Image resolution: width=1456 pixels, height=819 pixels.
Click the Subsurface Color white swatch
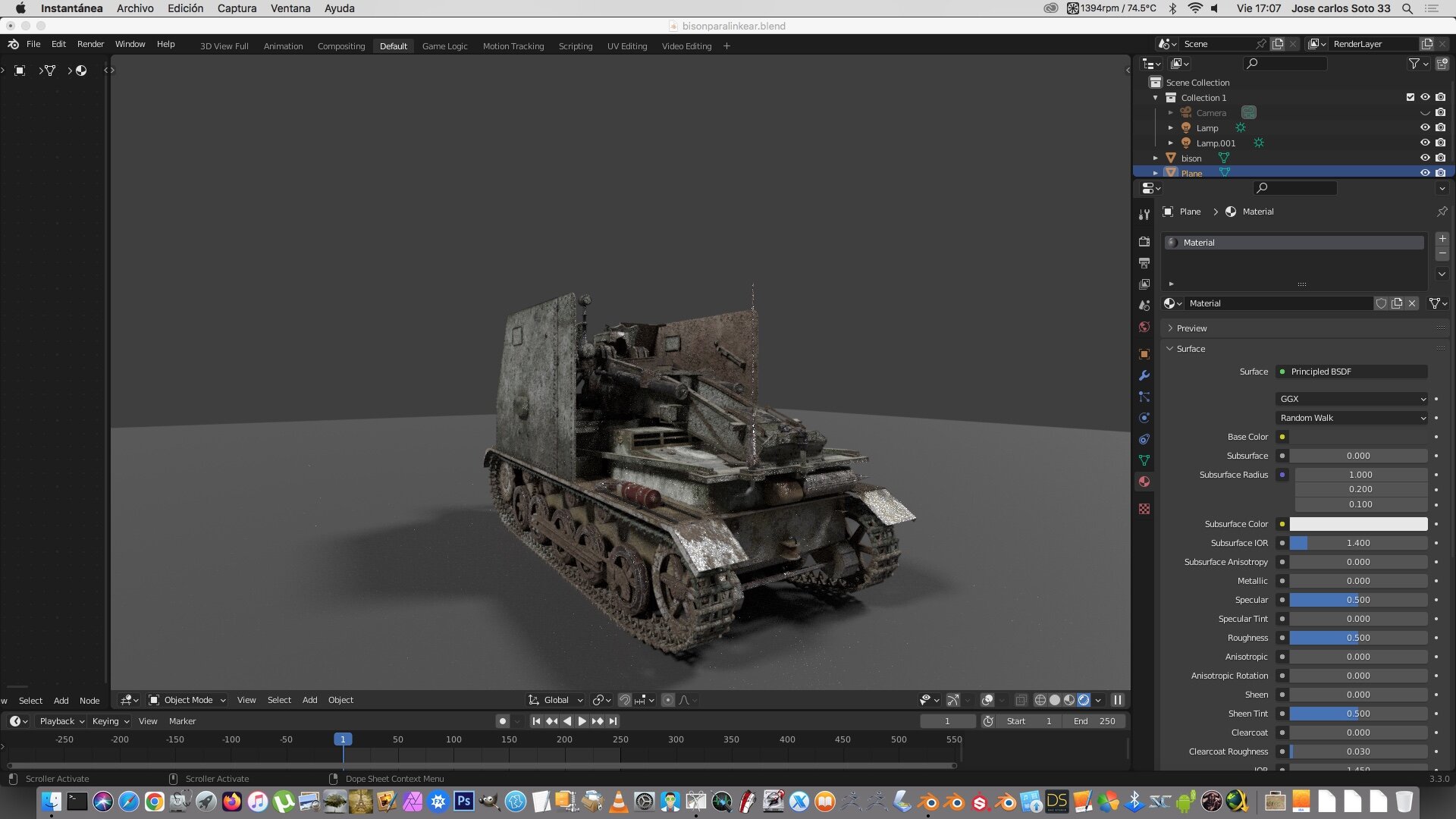coord(1358,524)
